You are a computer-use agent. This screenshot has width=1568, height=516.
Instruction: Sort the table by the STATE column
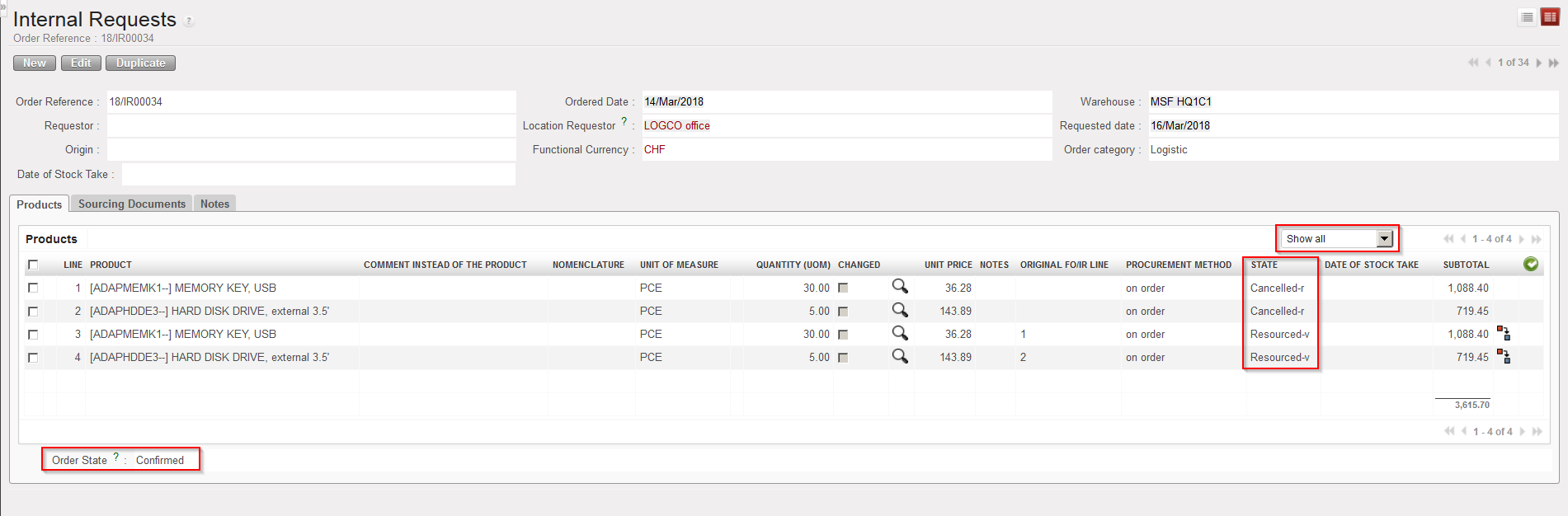[x=1264, y=265]
